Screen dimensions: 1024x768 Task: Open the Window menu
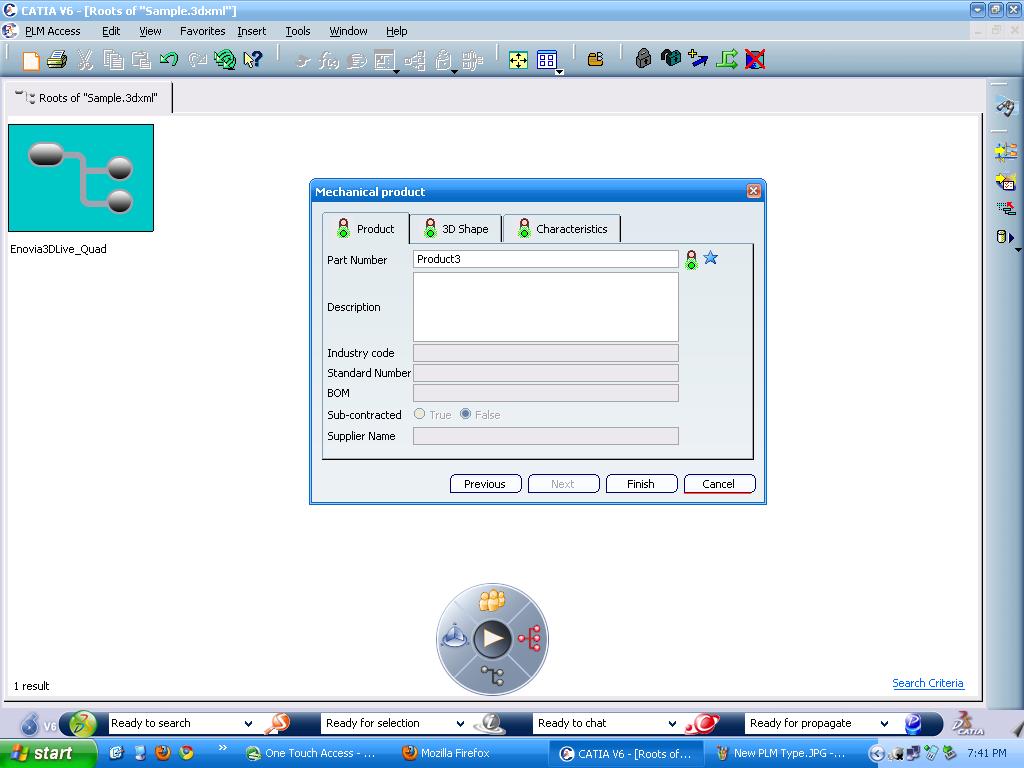(x=348, y=31)
